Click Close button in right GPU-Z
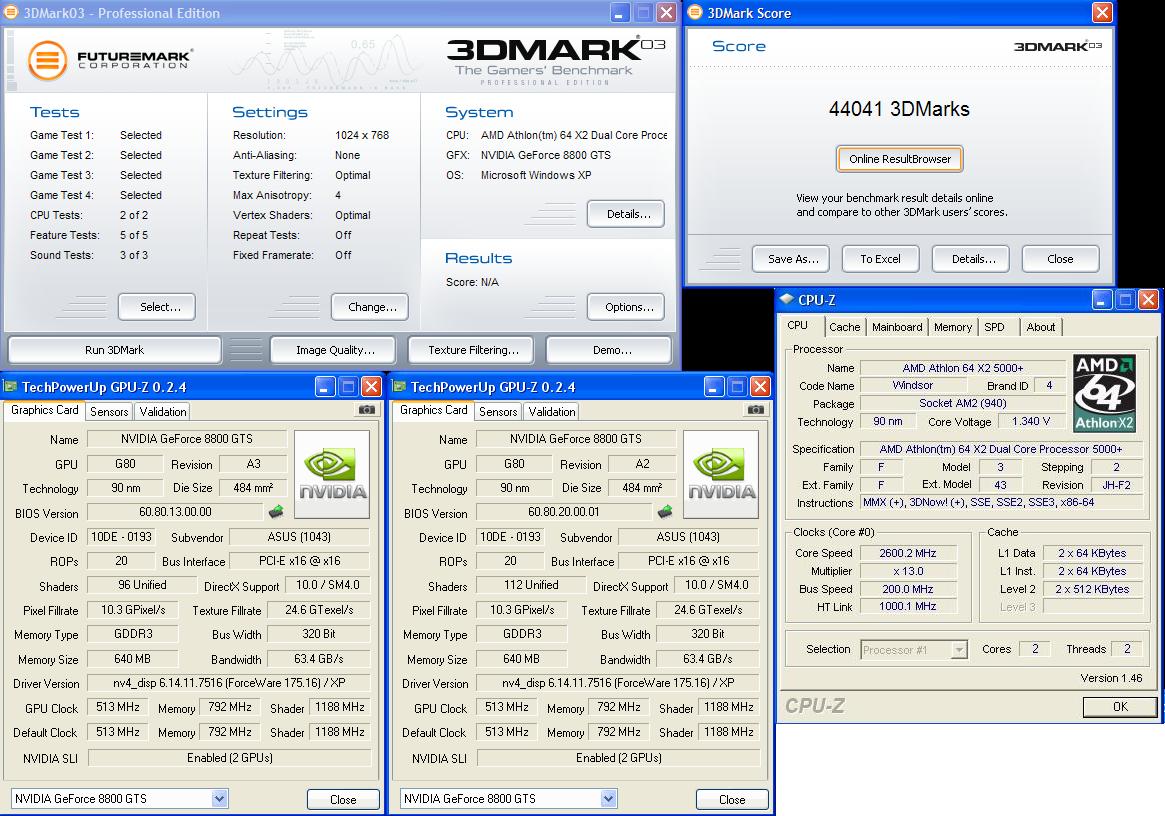The image size is (1165, 816). (x=732, y=800)
